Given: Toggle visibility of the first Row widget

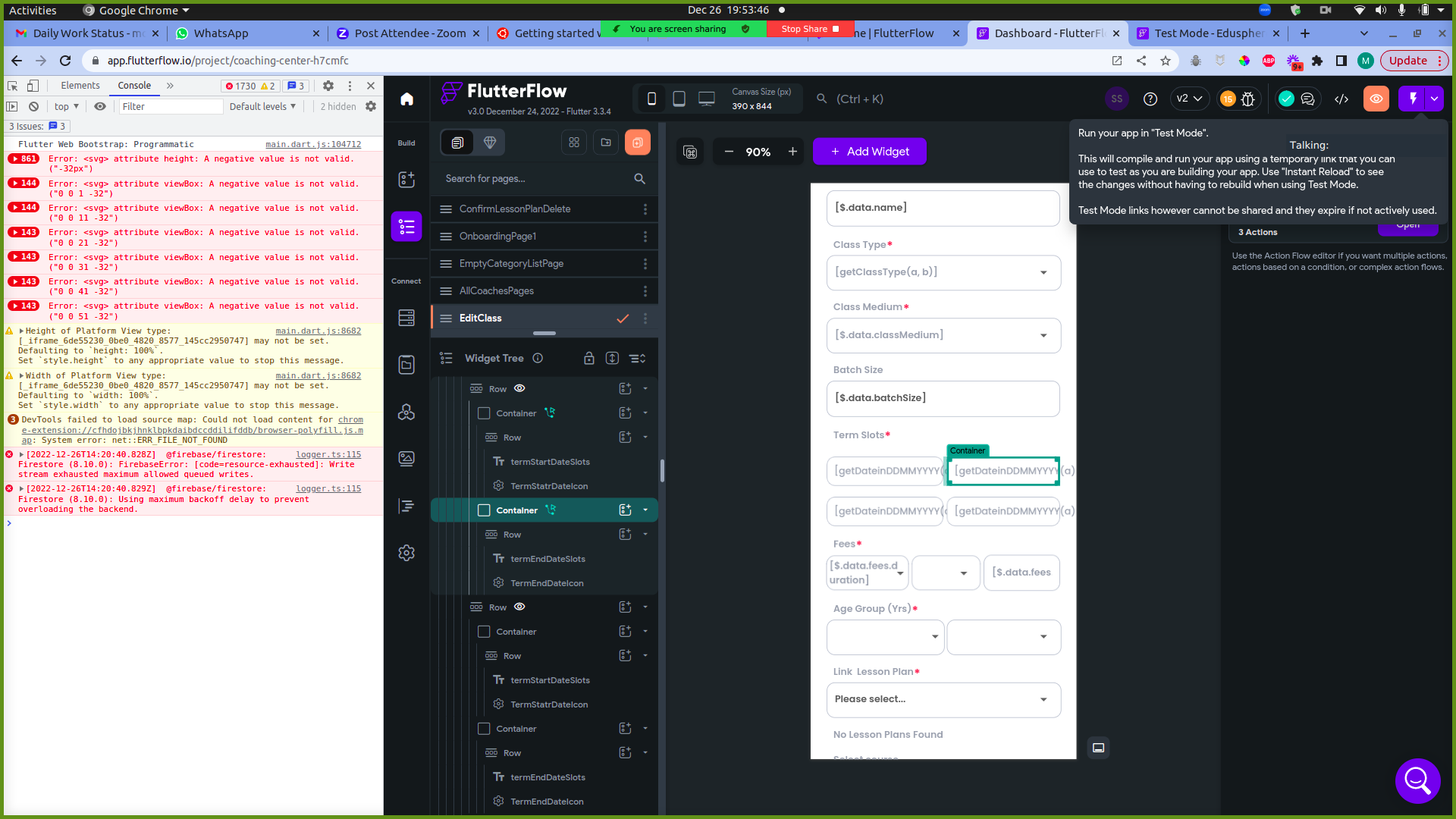Looking at the screenshot, I should tap(519, 388).
